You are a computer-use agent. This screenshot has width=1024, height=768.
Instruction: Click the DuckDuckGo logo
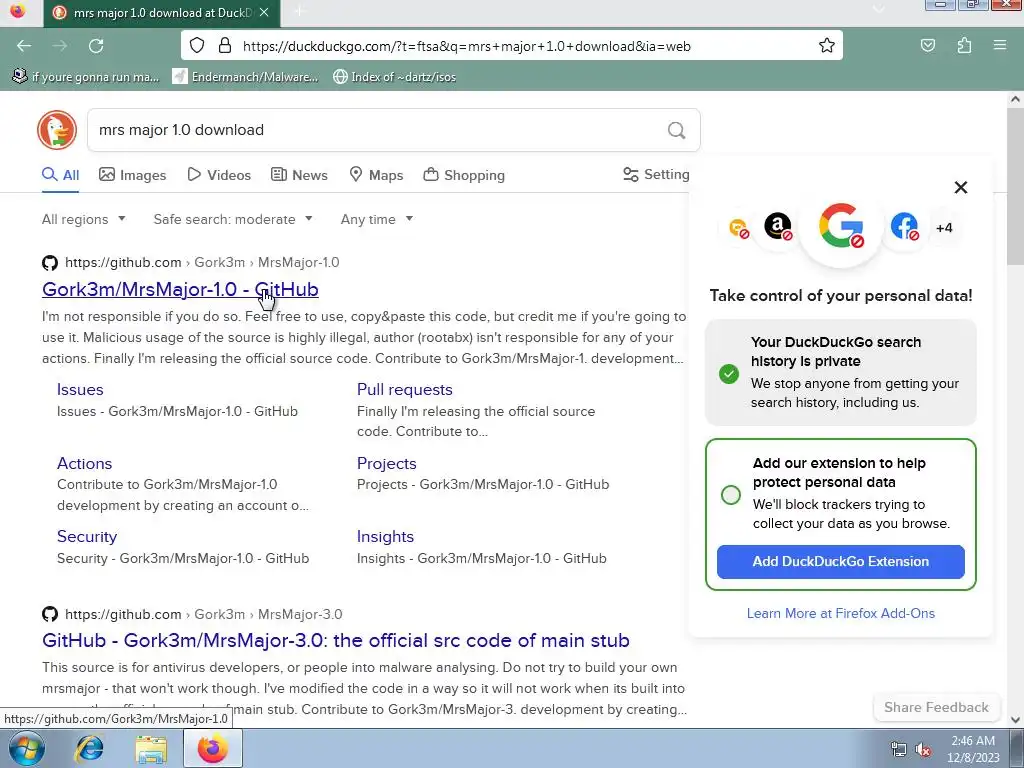[57, 130]
